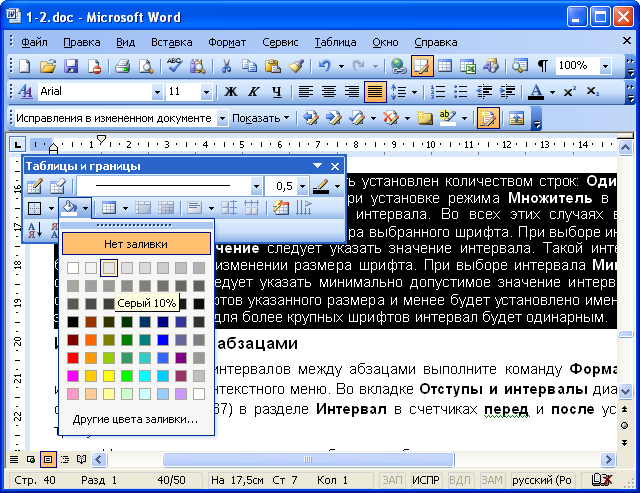This screenshot has width=640, height=493.
Task: Paste from the clipboard icon
Action: click(x=272, y=66)
